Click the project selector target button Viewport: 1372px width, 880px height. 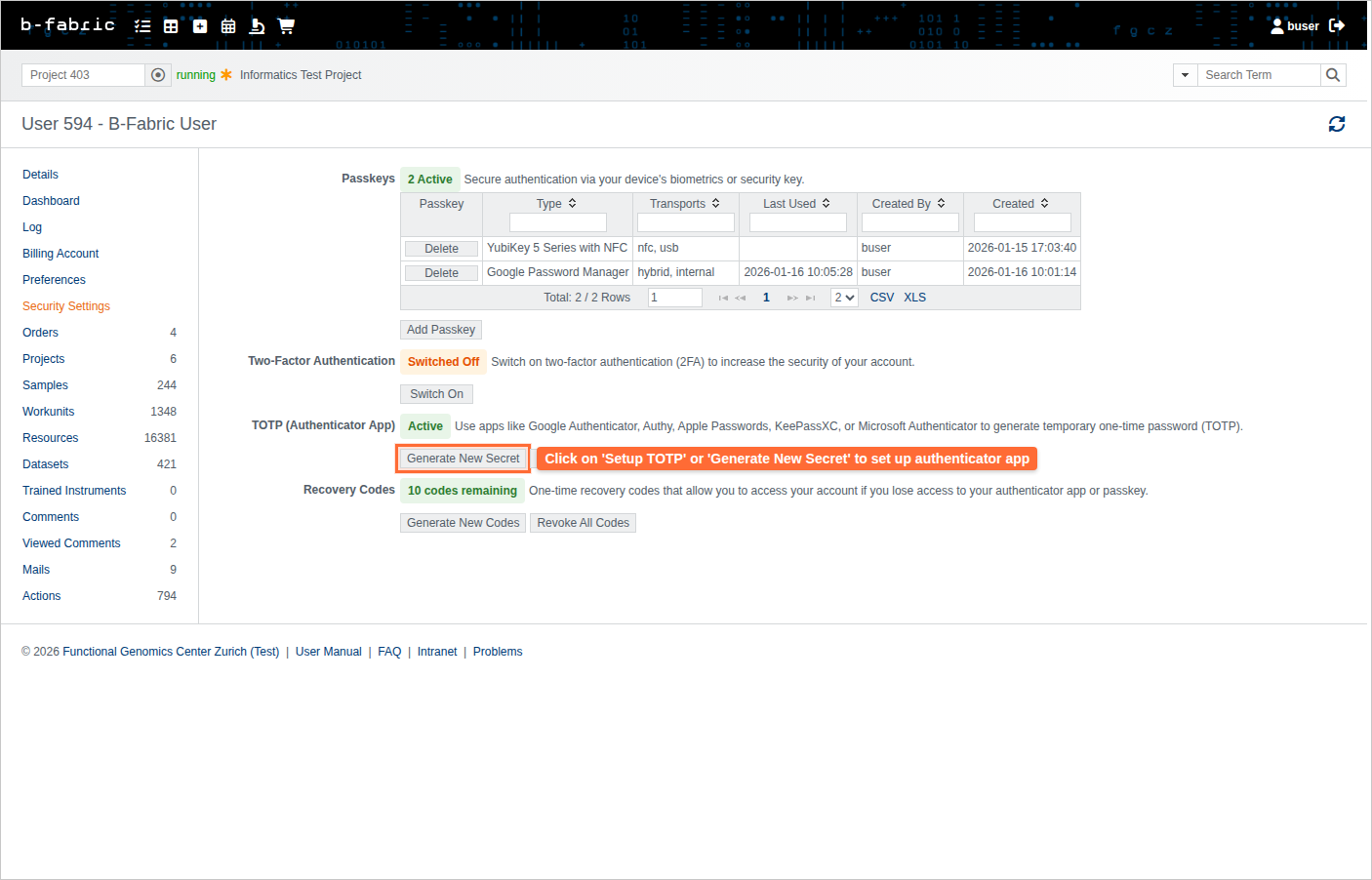coord(158,75)
